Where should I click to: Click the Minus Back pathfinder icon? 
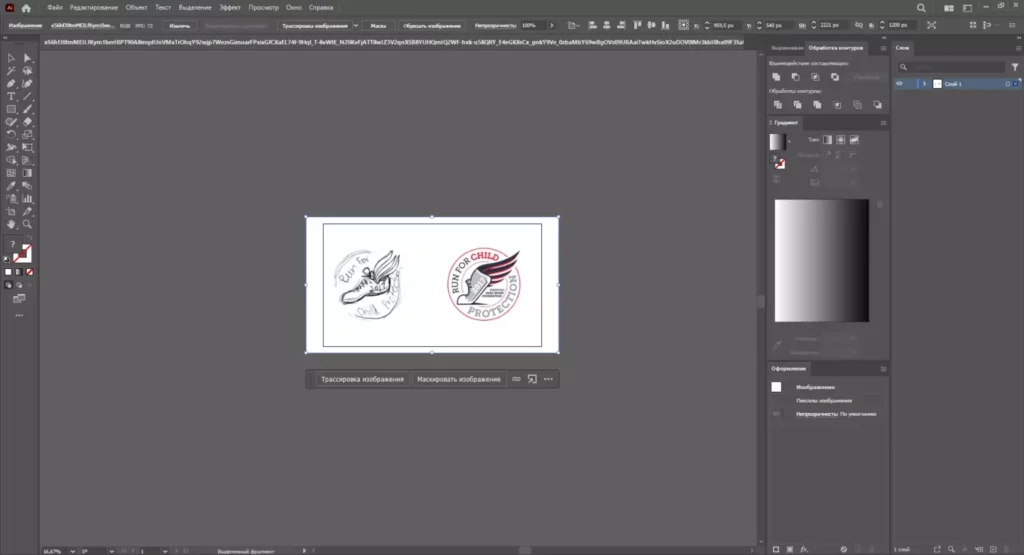[877, 105]
